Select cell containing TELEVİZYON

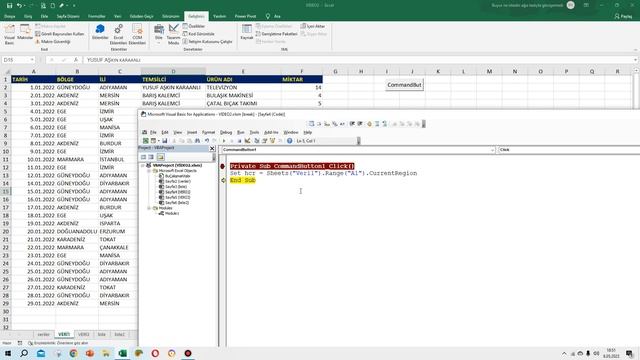(243, 87)
